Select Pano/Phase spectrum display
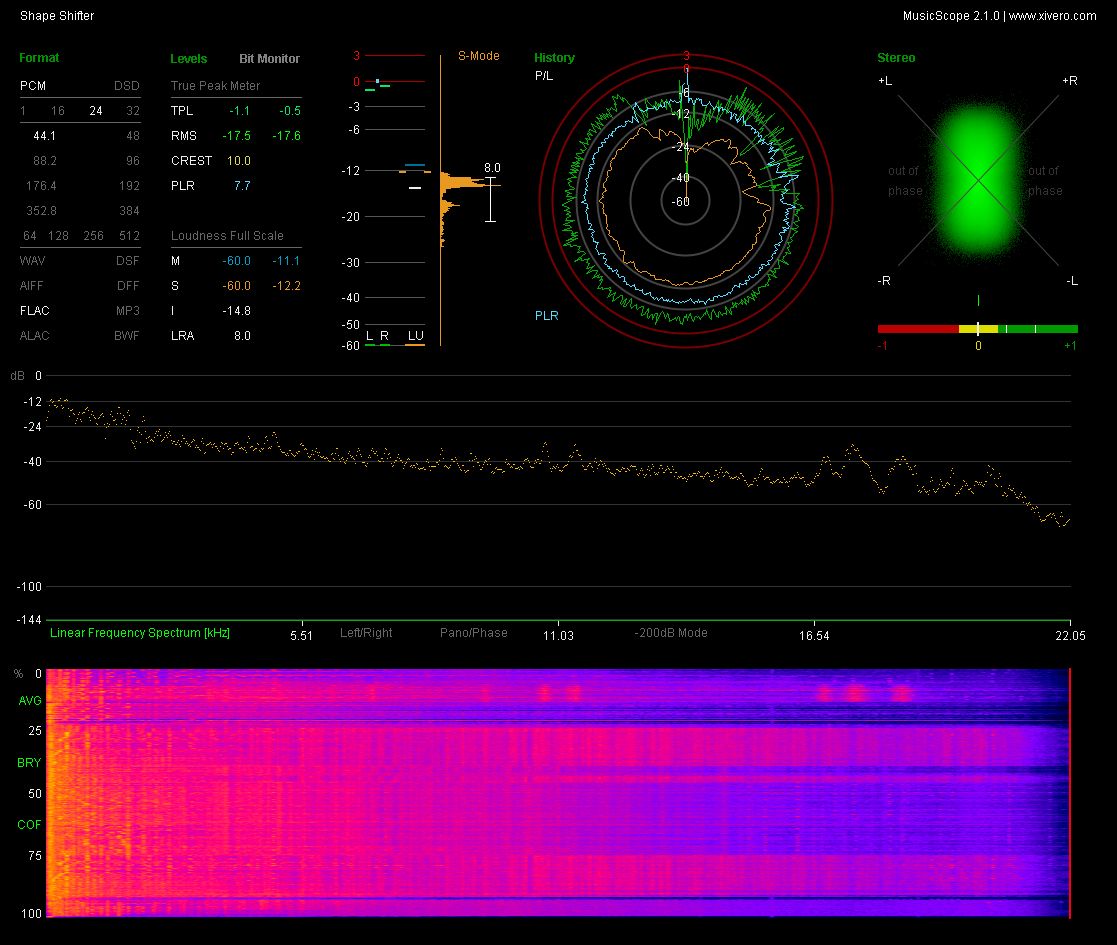This screenshot has width=1117, height=945. [x=473, y=633]
